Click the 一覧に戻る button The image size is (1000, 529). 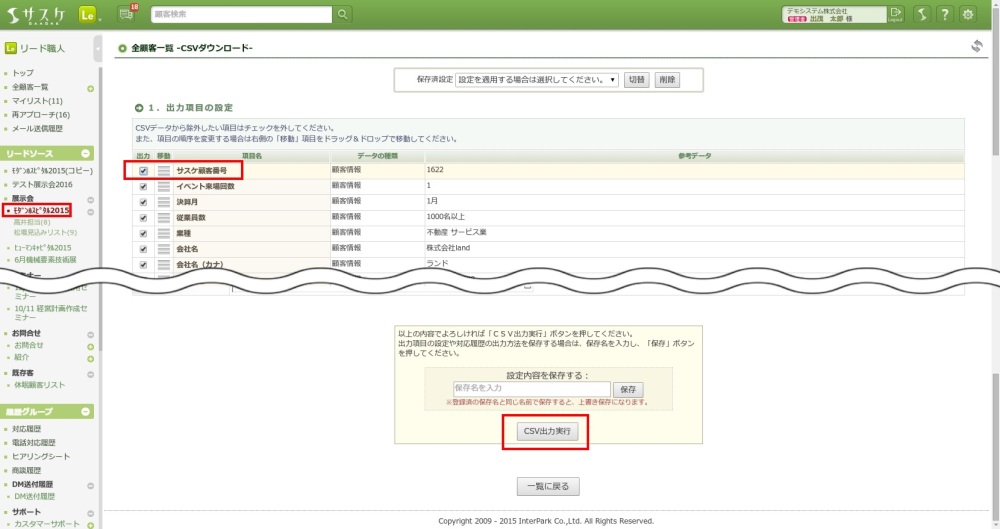pos(548,486)
